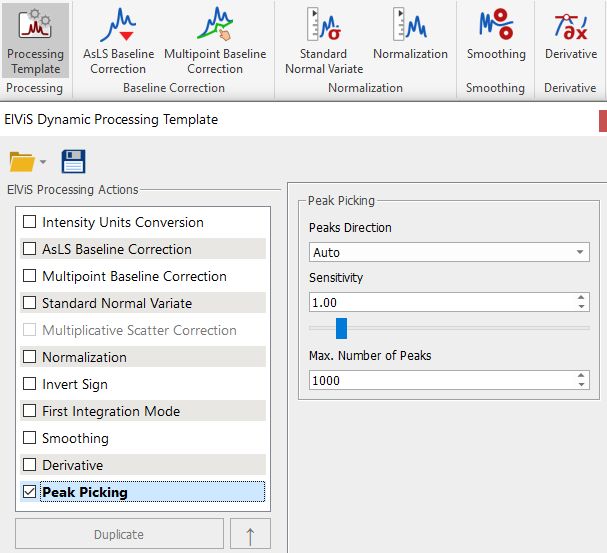Viewport: 607px width, 553px height.
Task: Enable AsLS Baseline Correction checkbox in list
Action: (29, 248)
